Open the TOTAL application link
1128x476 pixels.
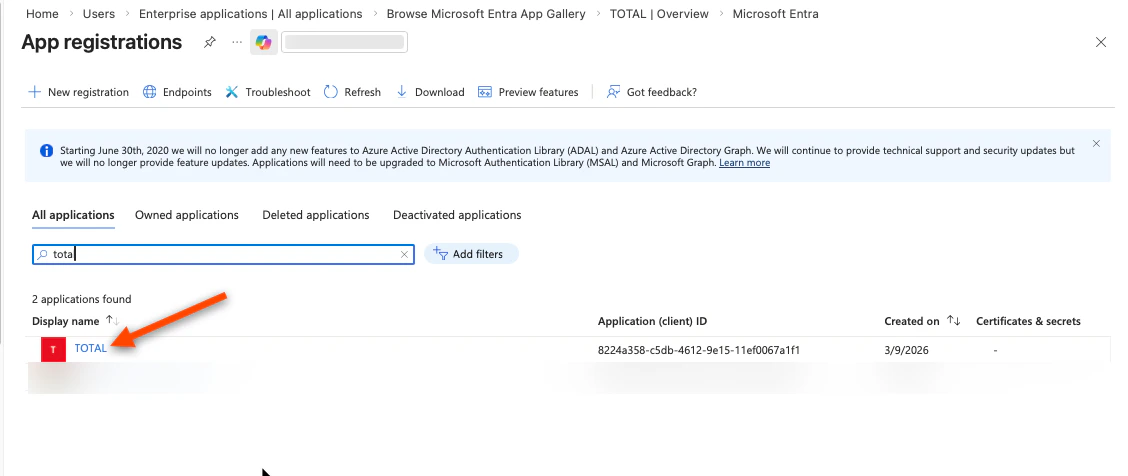91,348
